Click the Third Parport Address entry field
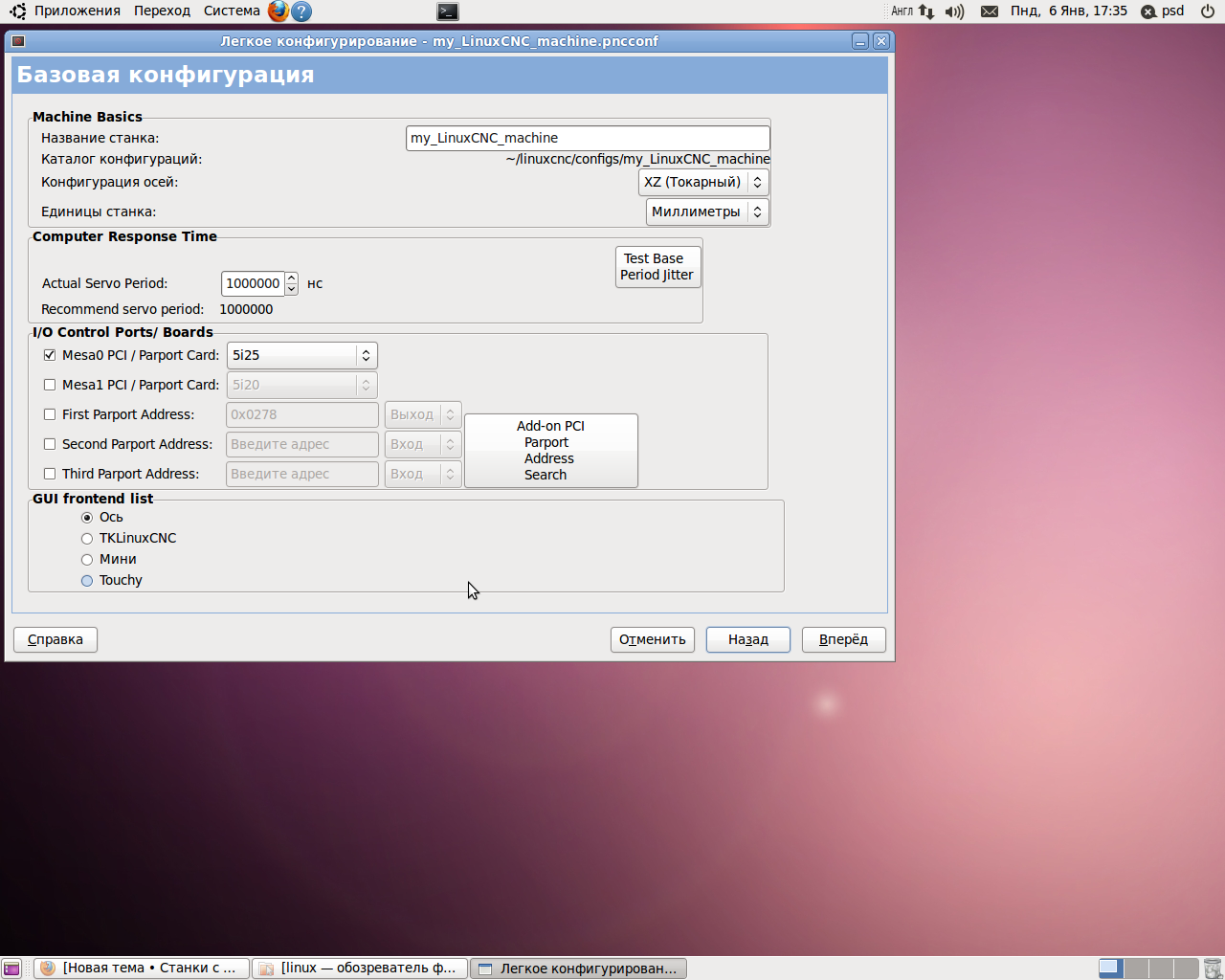The width and height of the screenshot is (1225, 980). coord(302,474)
